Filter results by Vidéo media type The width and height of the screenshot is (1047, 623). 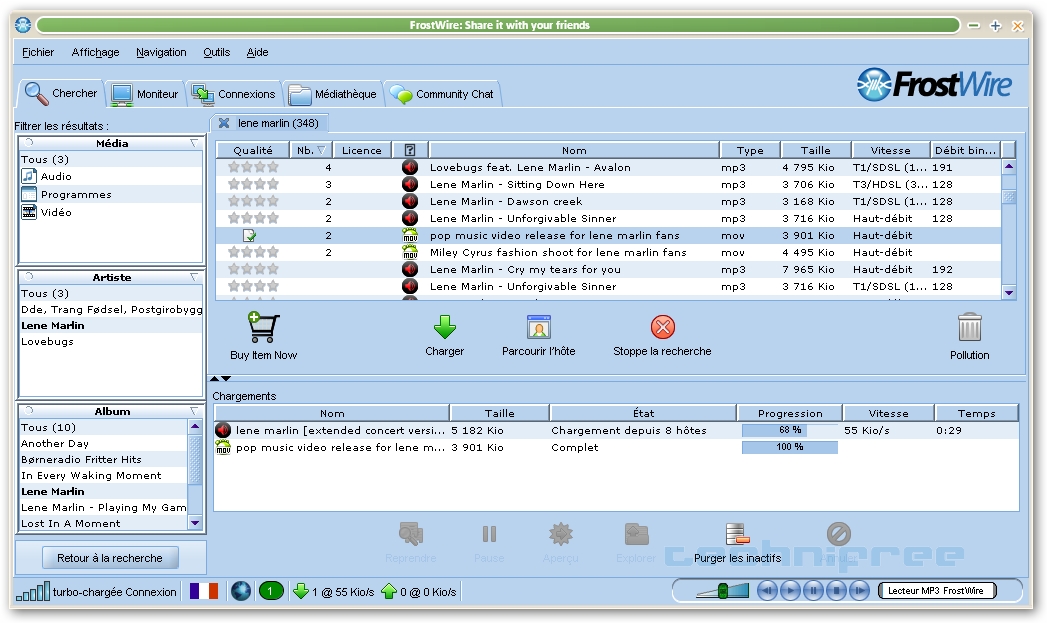click(56, 212)
